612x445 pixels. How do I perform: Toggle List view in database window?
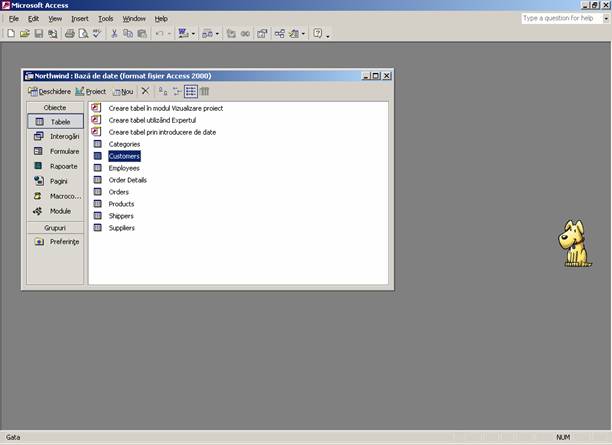(x=190, y=91)
